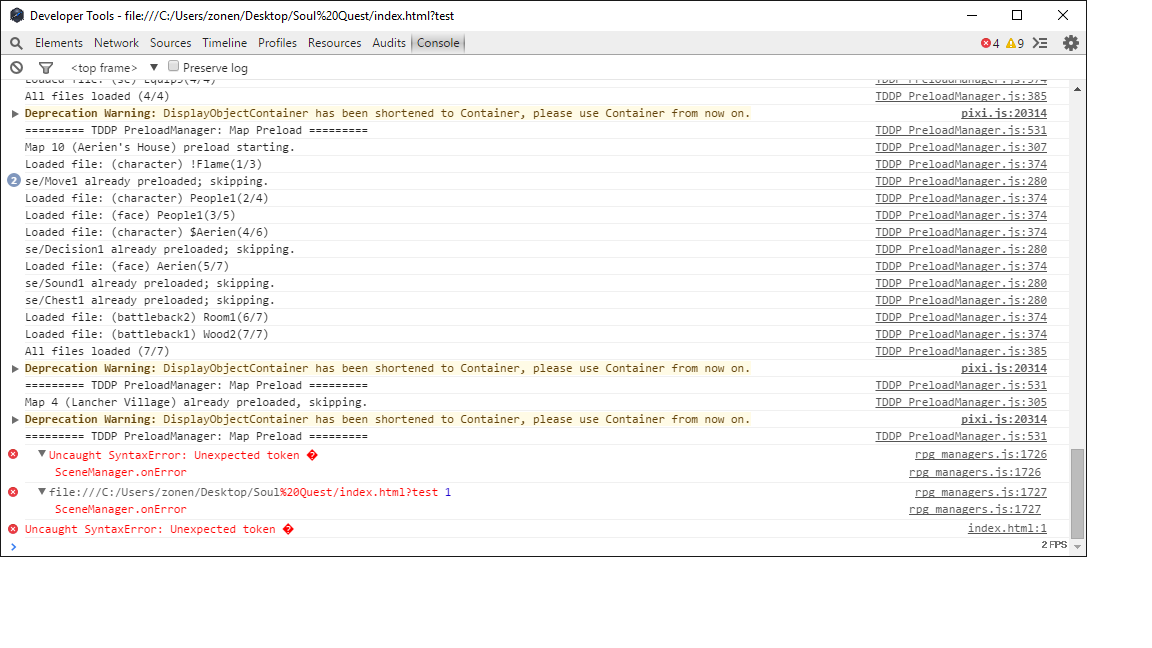
Task: Open the Audits tab
Action: click(389, 43)
